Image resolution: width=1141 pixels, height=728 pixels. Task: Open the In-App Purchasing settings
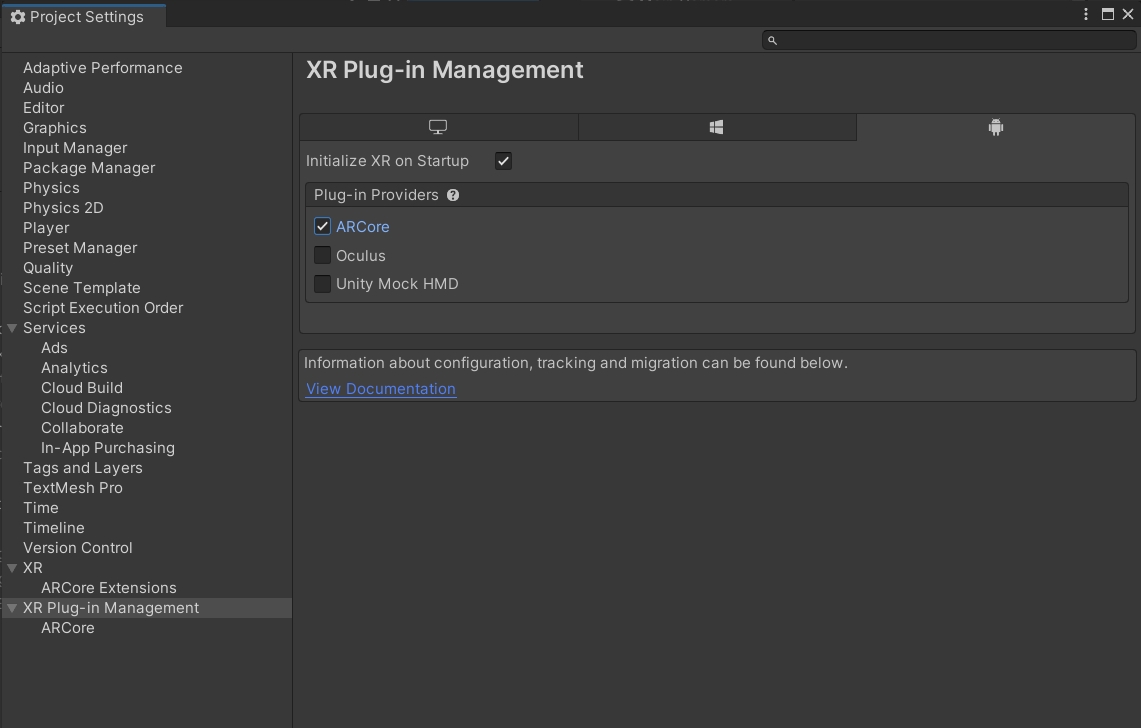[108, 448]
